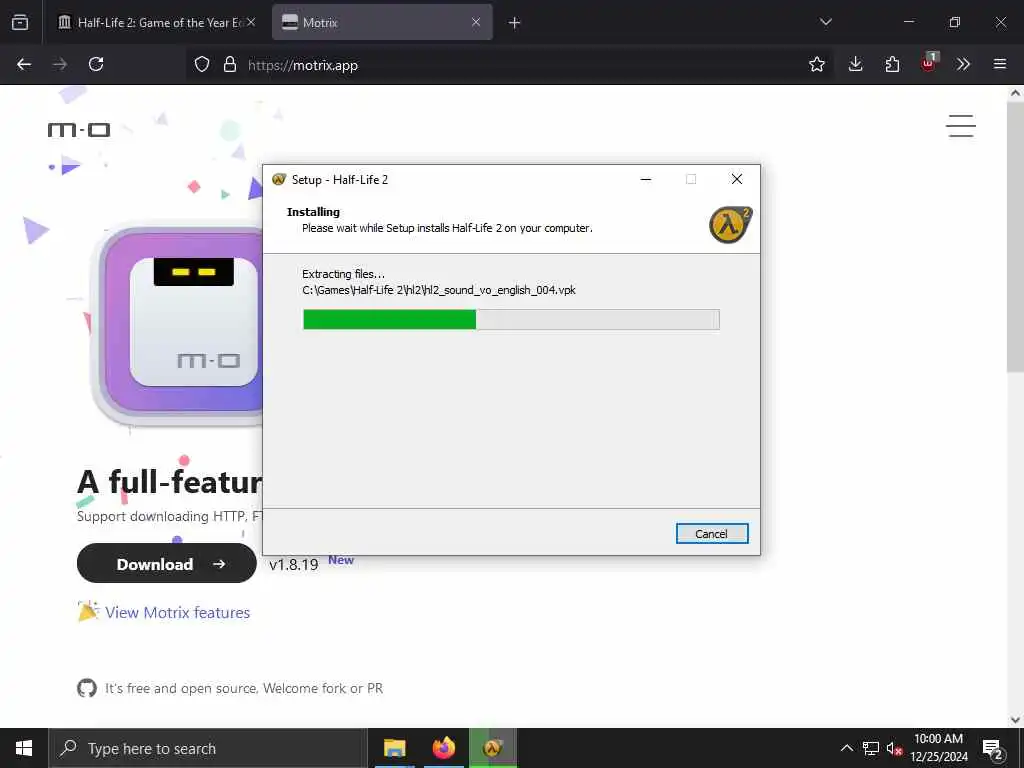Screen dimensions: 1024x768
Task: Switch to the Half-Life 2 Game of the Year tab
Action: (x=154, y=23)
